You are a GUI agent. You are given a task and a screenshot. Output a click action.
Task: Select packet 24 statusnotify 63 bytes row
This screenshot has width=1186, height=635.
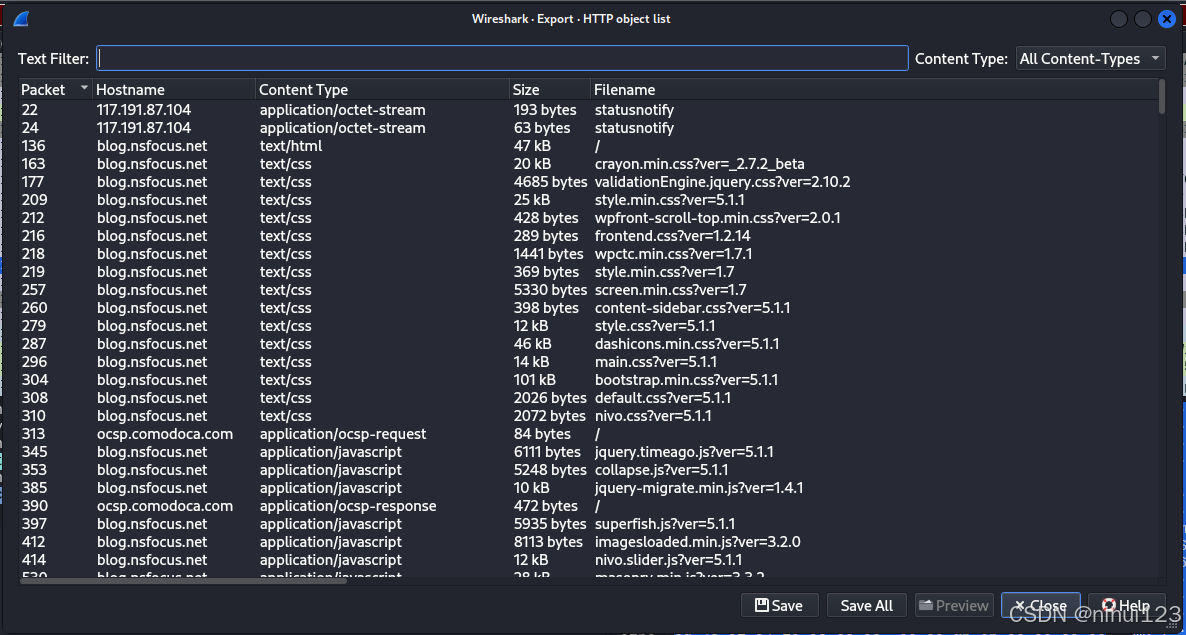tap(588, 128)
